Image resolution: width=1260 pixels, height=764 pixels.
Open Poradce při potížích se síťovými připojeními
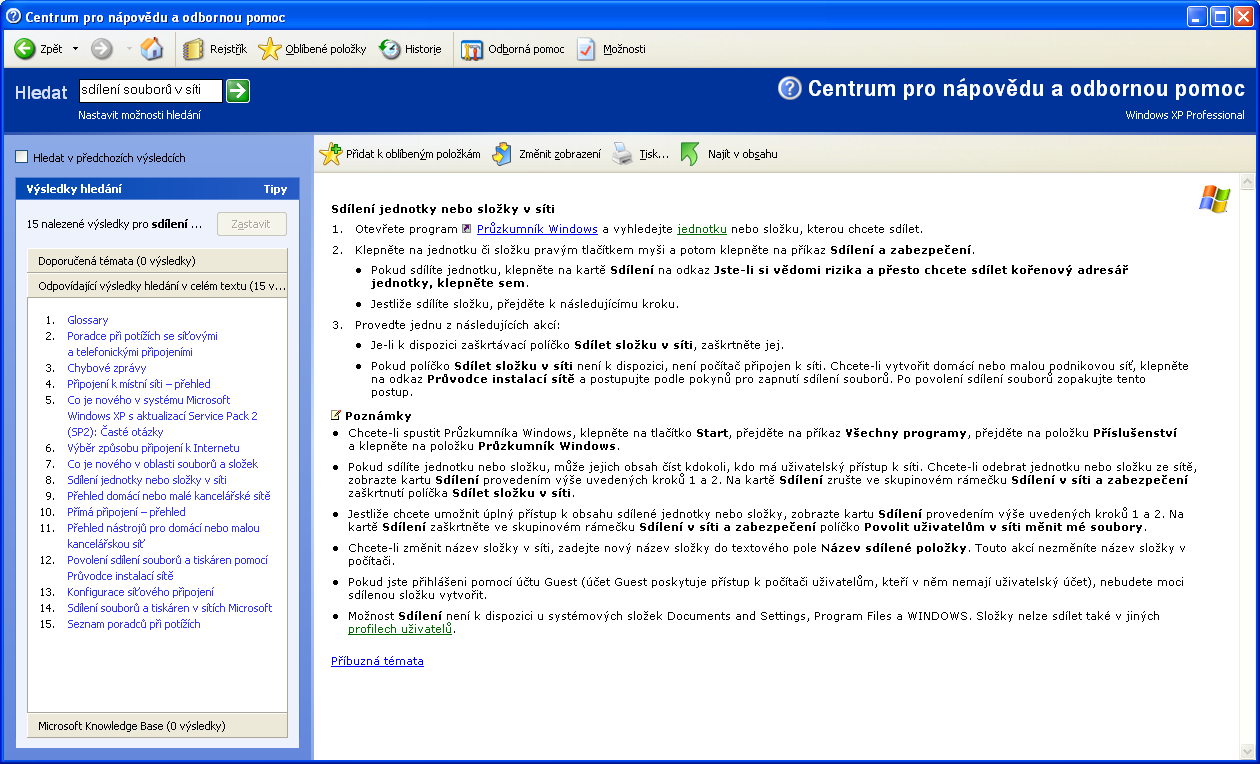[142, 344]
